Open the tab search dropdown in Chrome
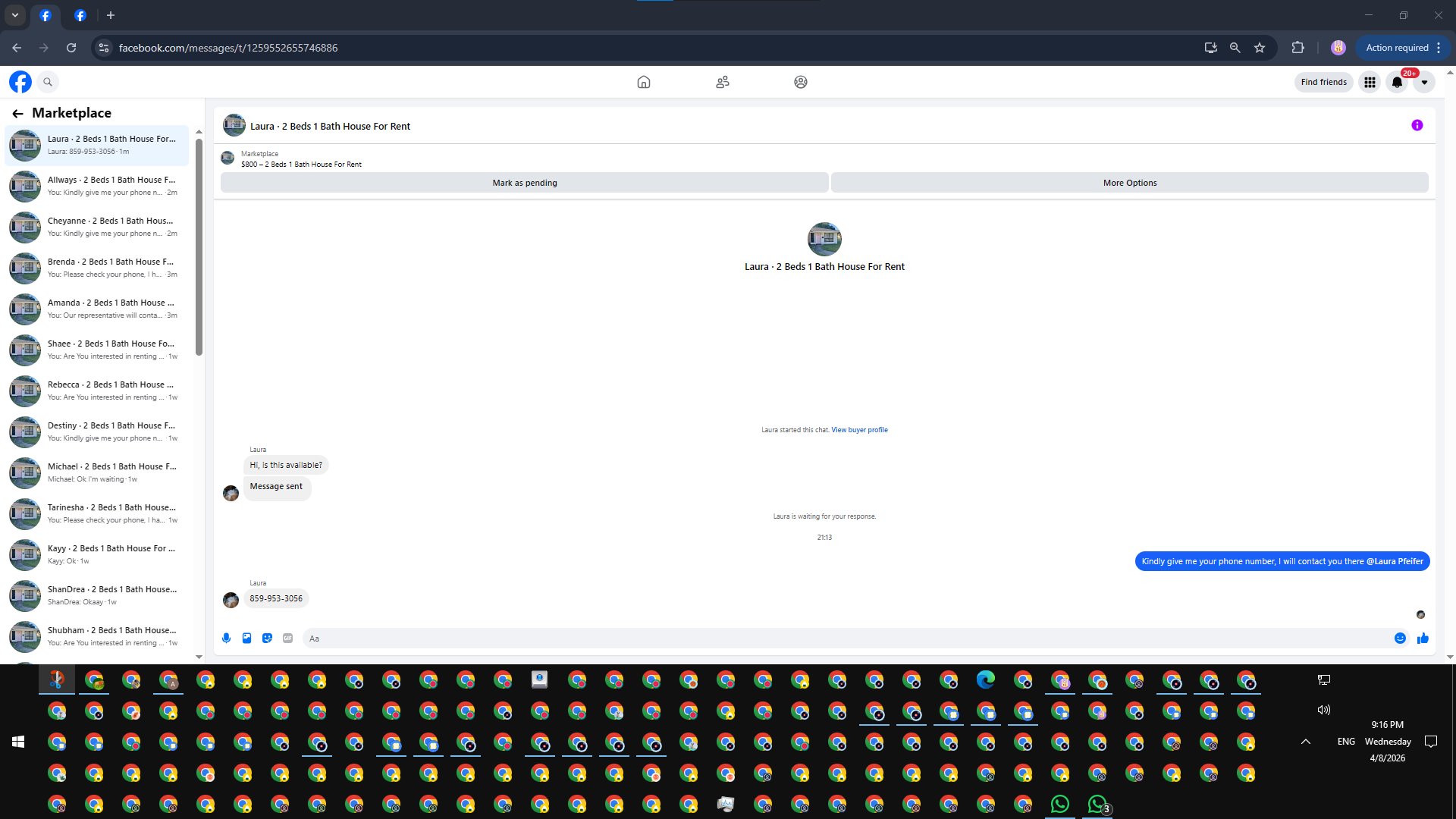The width and height of the screenshot is (1456, 819). pos(15,15)
